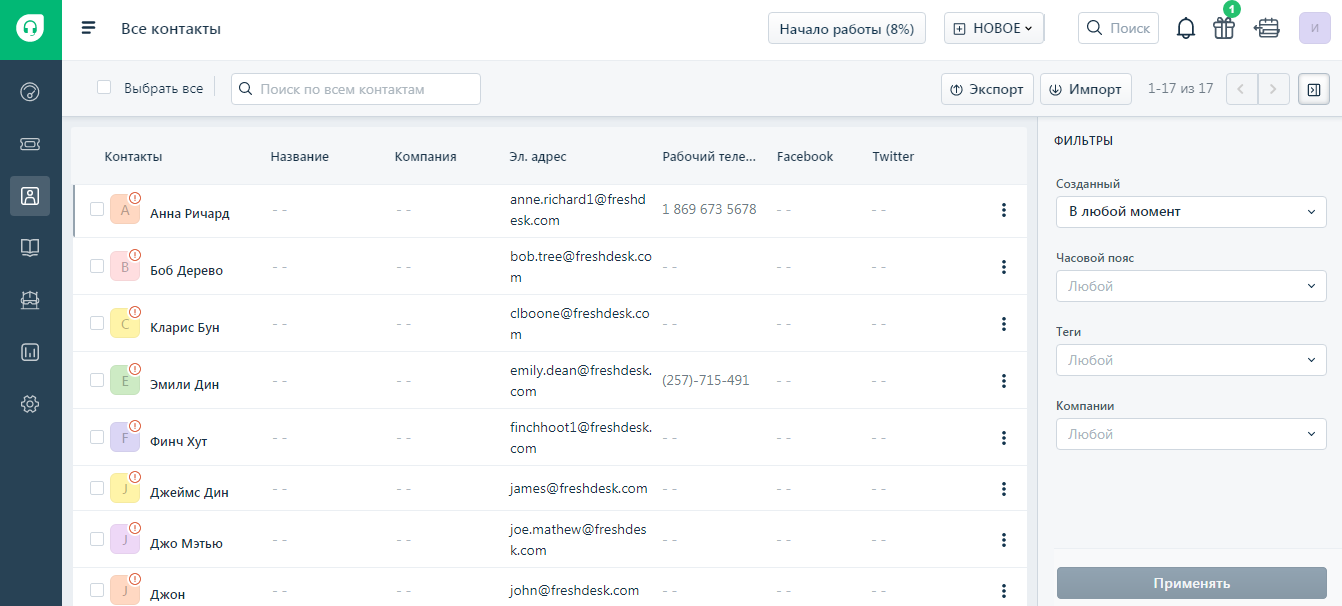
Task: Click phone number (257)-715-491
Action: [x=706, y=380]
